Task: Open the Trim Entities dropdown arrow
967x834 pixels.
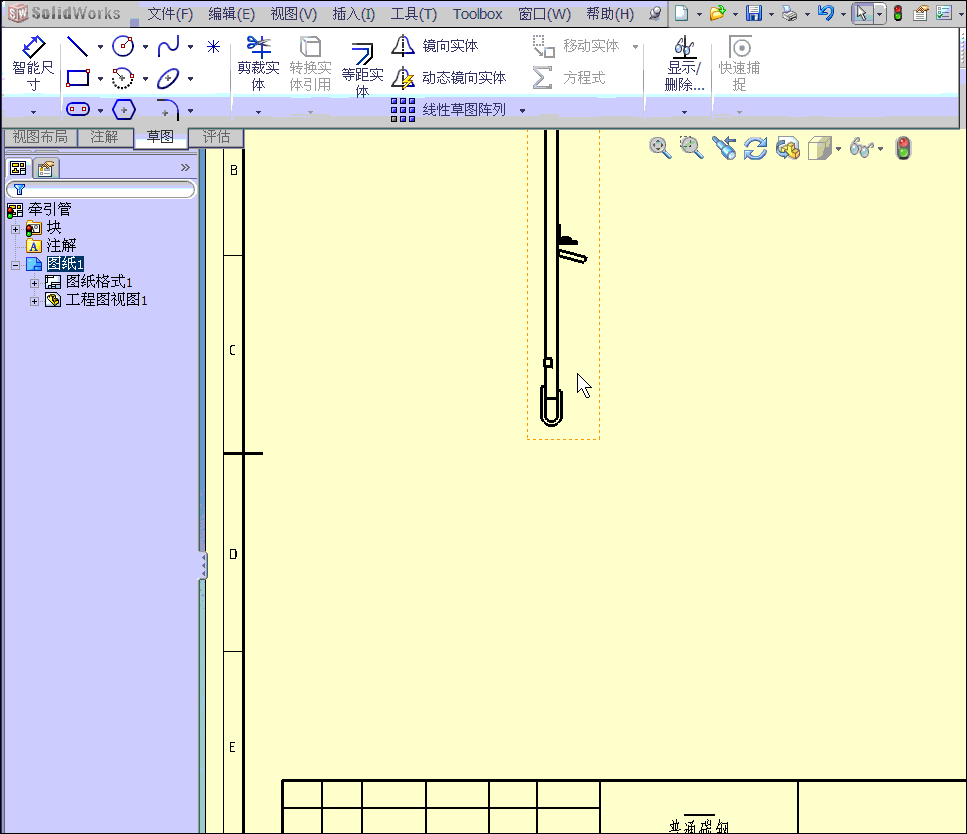Action: (x=258, y=112)
